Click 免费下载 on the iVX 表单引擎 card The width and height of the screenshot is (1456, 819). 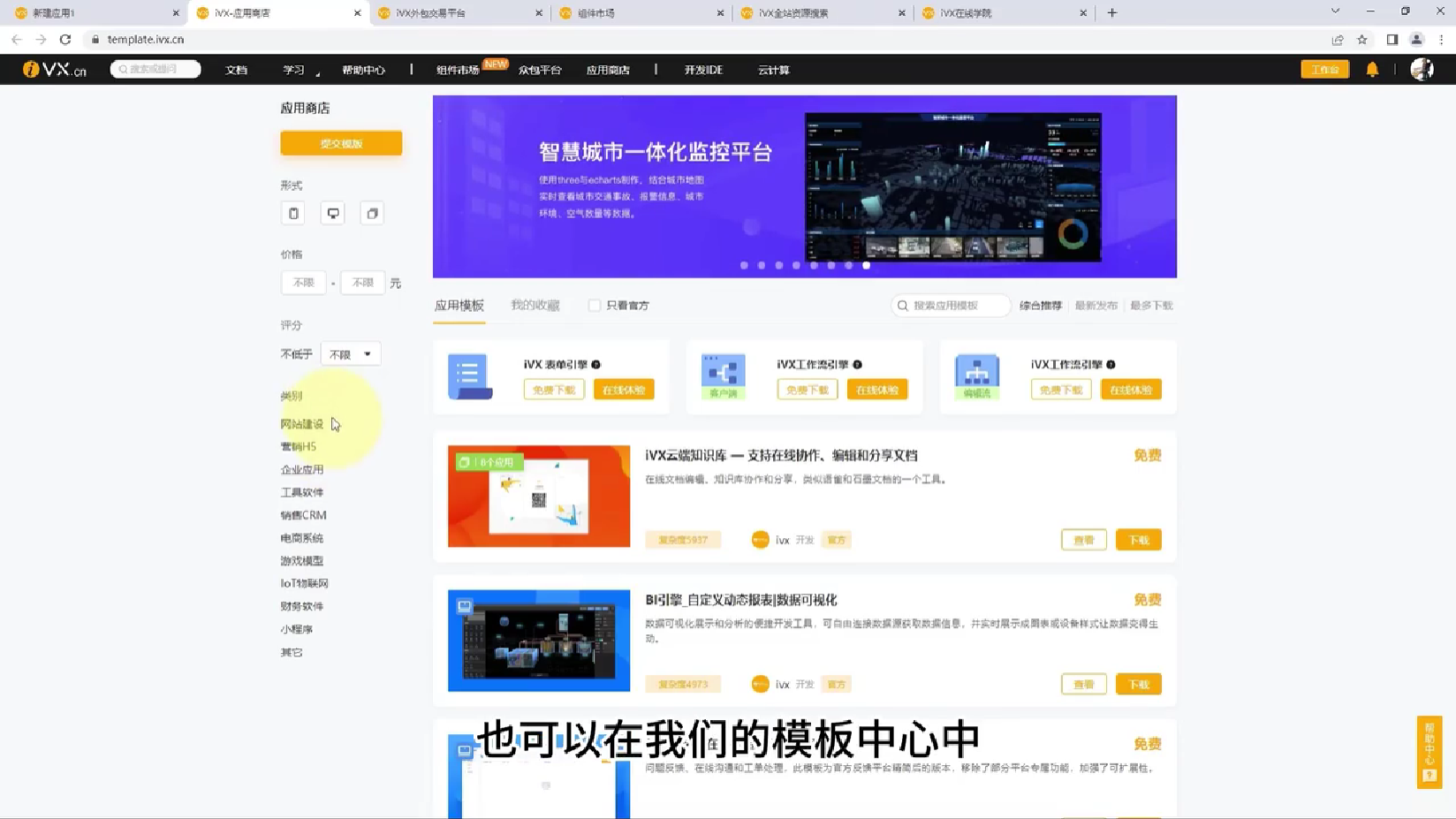pyautogui.click(x=554, y=390)
